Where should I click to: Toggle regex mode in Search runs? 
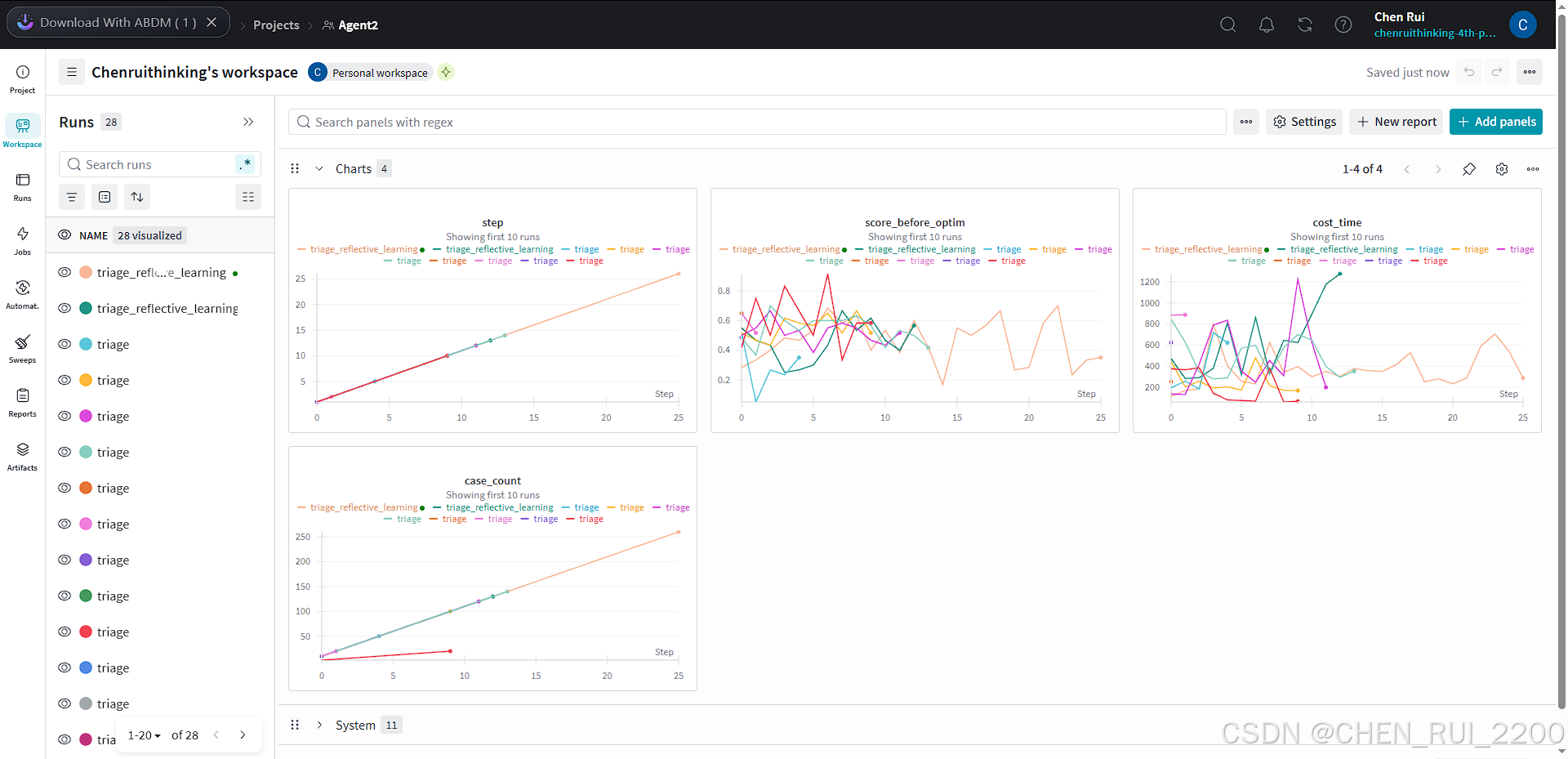245,164
